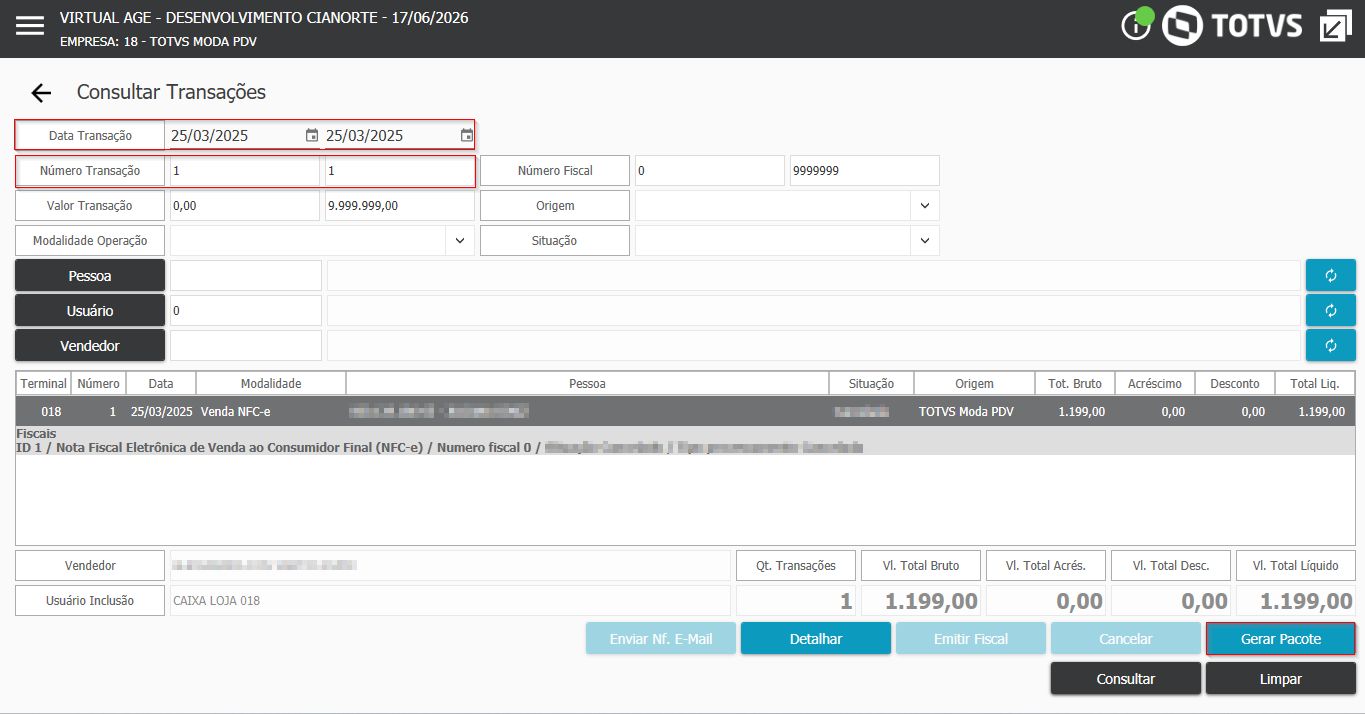Expand the Modalidade Operação dropdown

click(x=459, y=241)
